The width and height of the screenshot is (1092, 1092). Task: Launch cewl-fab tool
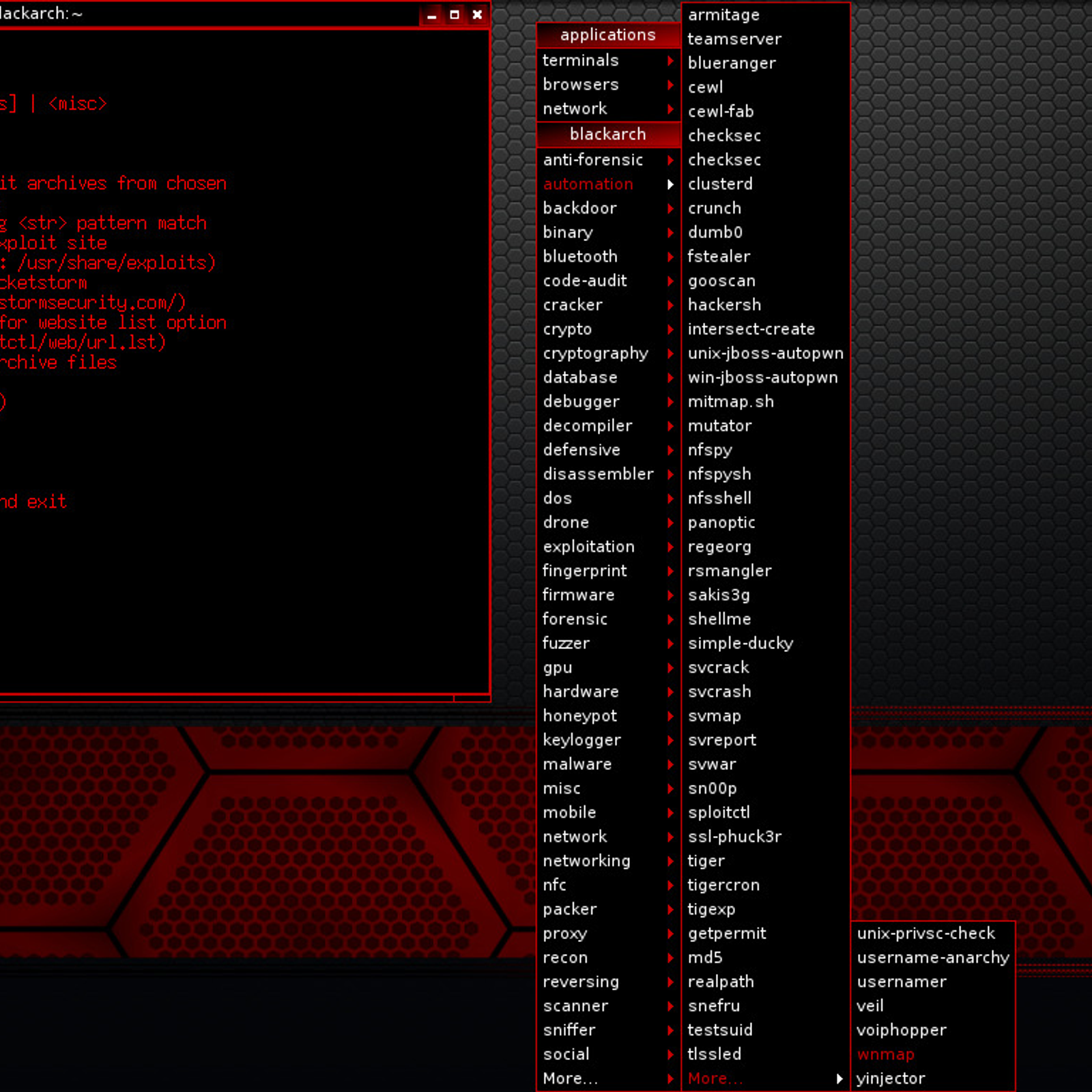pos(766,111)
